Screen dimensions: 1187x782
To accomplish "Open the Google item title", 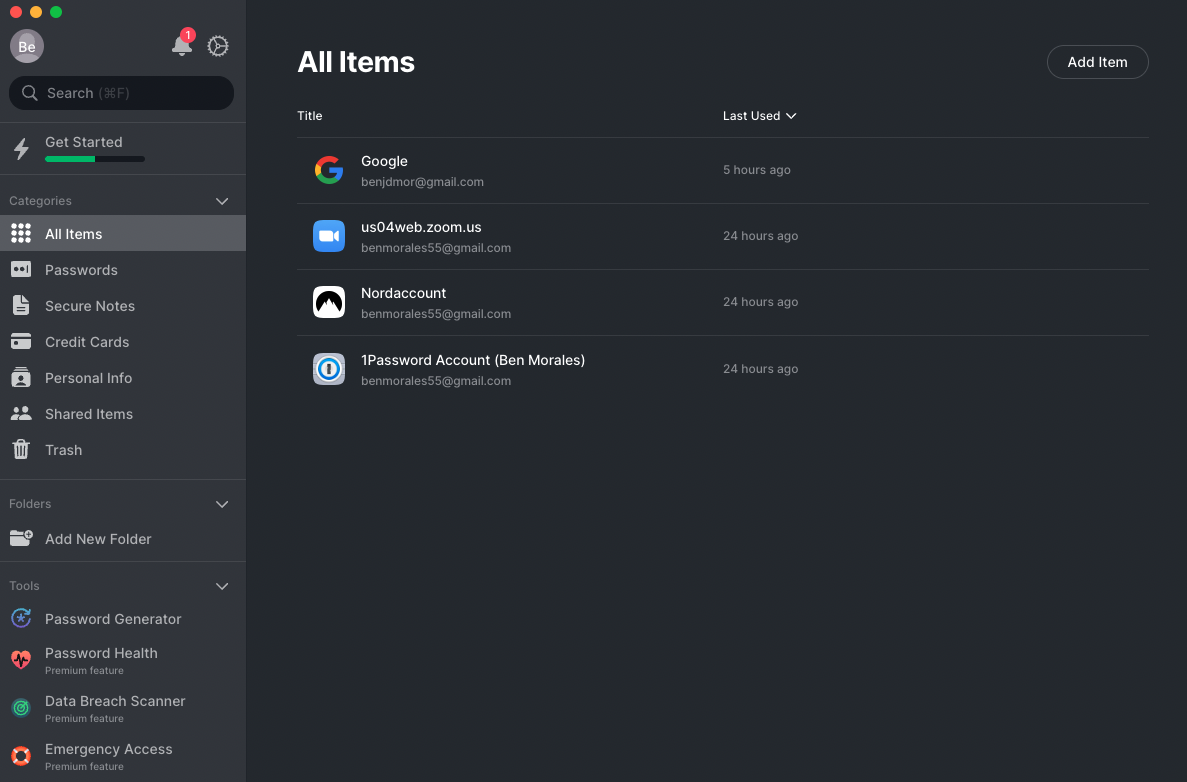I will click(384, 161).
